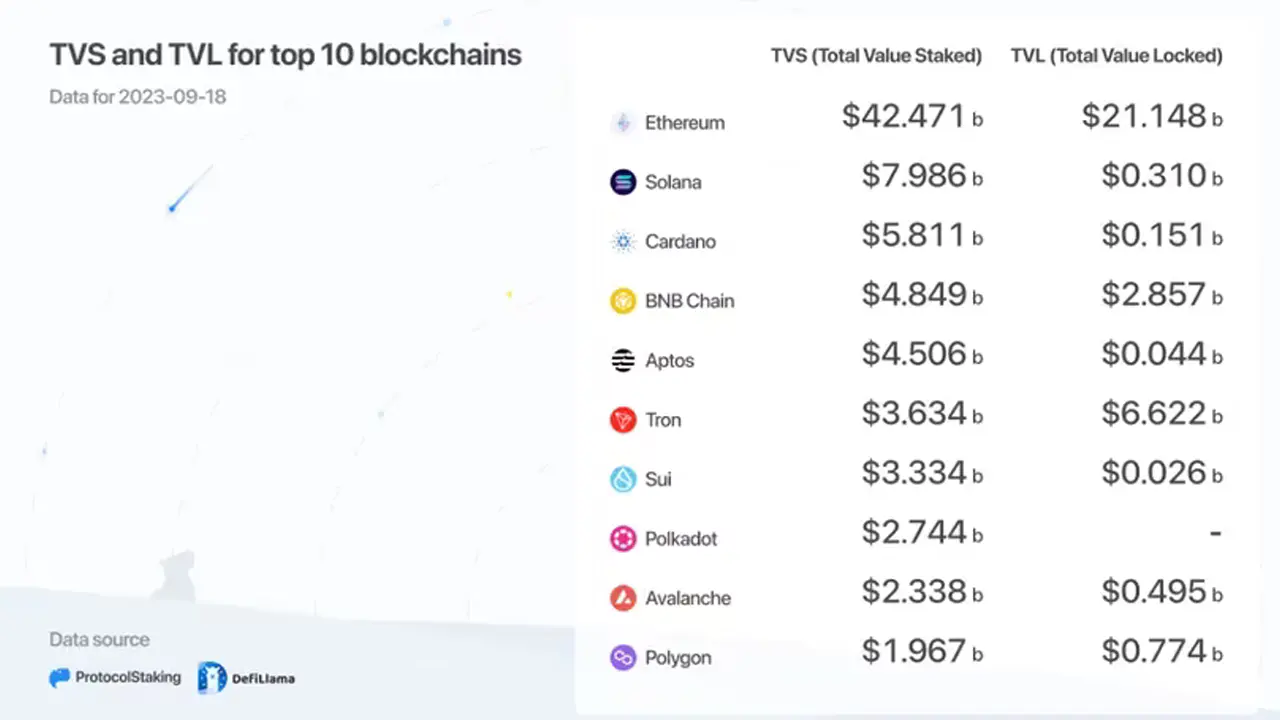Click the Data for 2023-09-18 date label

tap(137, 97)
